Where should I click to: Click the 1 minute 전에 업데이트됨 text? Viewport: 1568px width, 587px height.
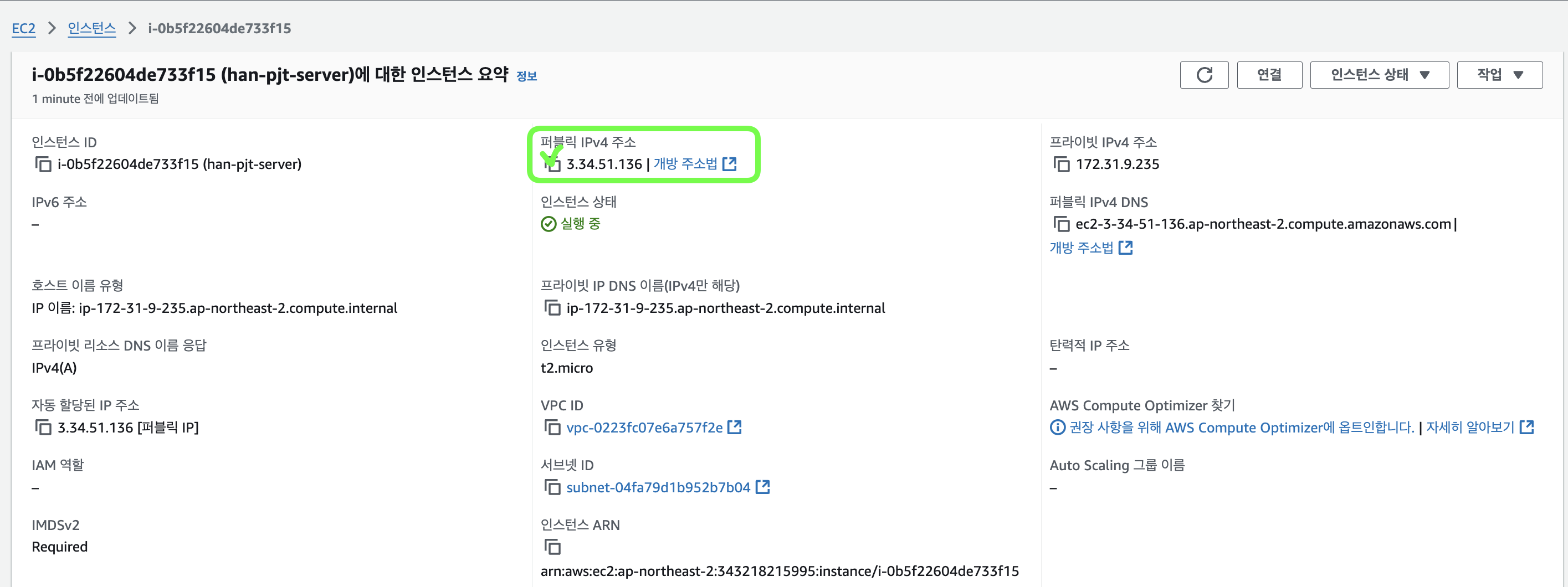[95, 99]
